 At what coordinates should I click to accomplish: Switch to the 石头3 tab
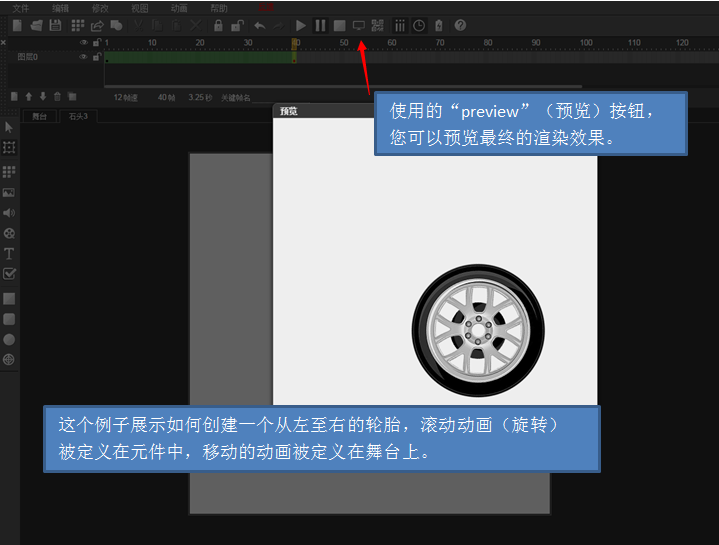click(x=78, y=116)
